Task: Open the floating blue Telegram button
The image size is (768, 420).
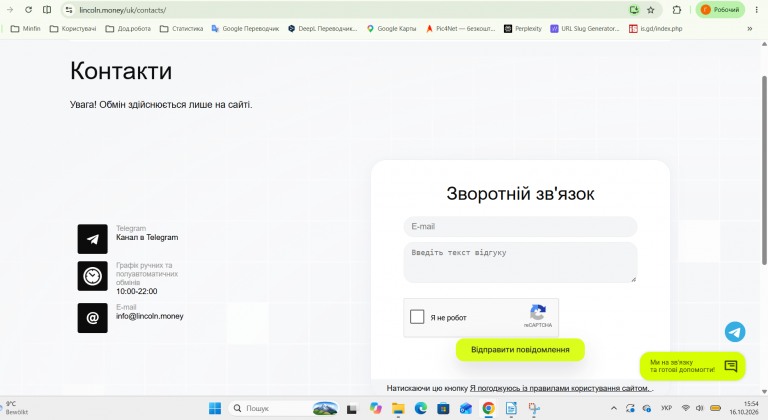Action: 735,332
